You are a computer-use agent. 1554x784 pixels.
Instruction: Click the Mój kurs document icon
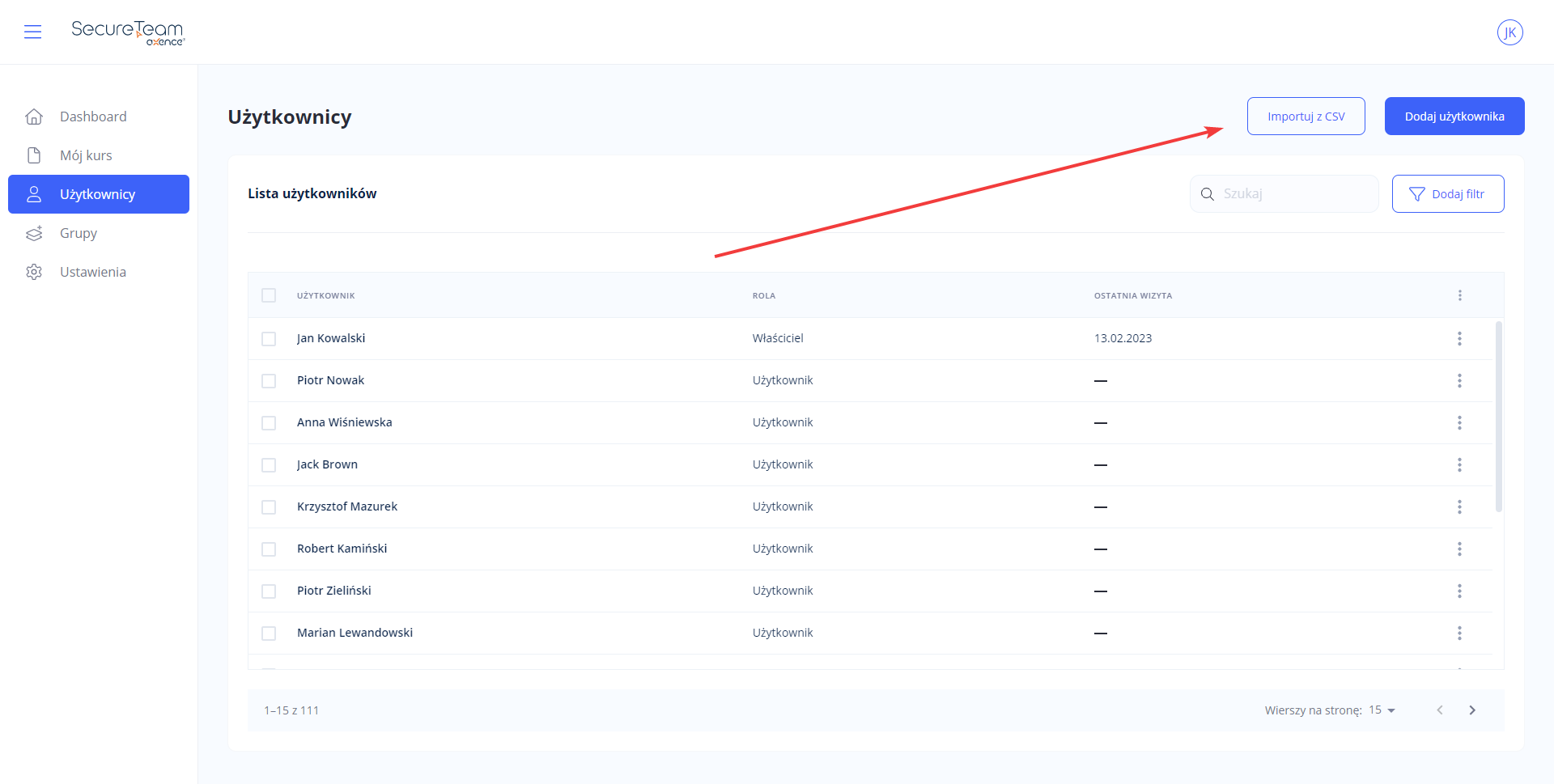coord(34,155)
